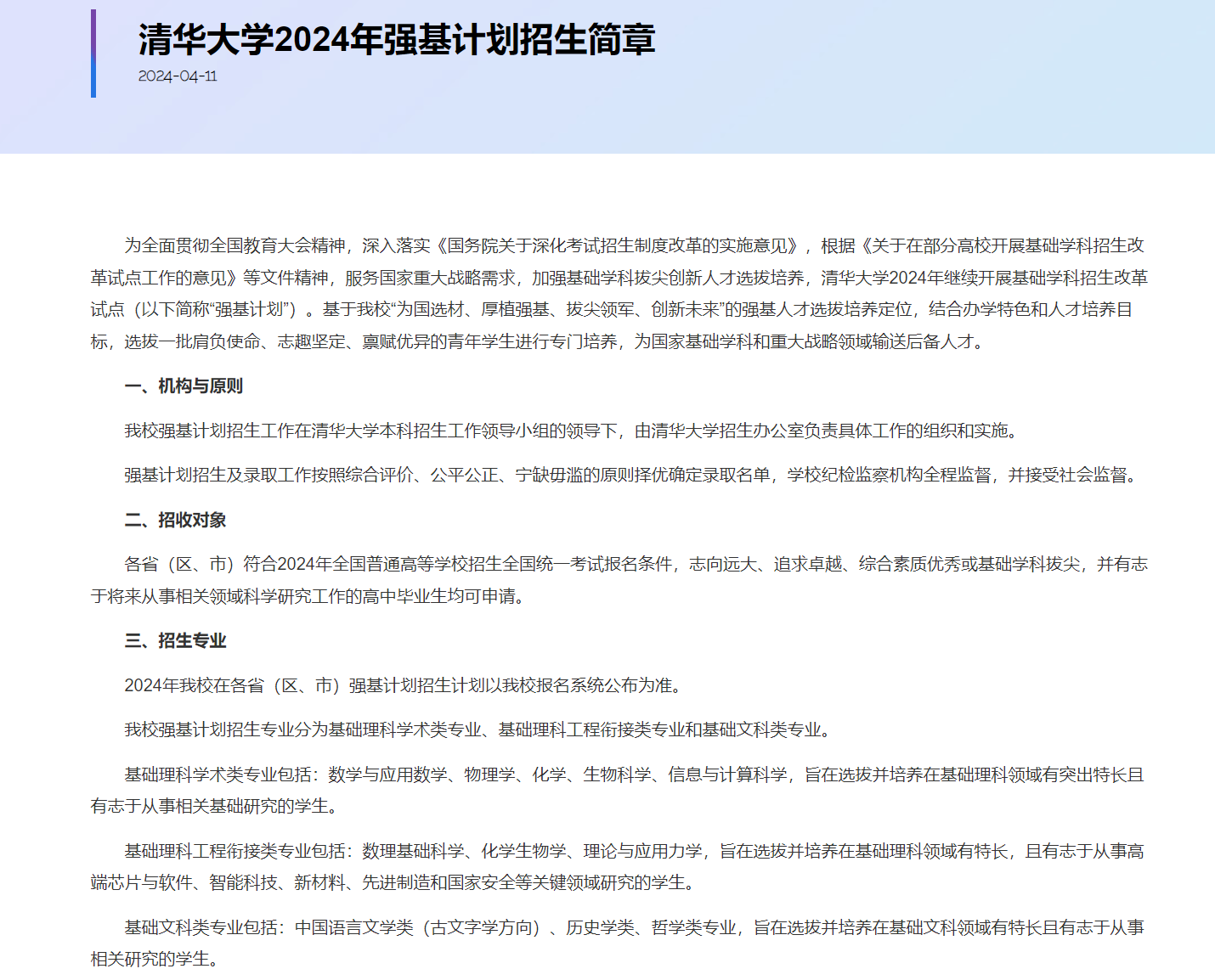Click the title 清华大学2024年强基计划招生简章

tap(397, 39)
